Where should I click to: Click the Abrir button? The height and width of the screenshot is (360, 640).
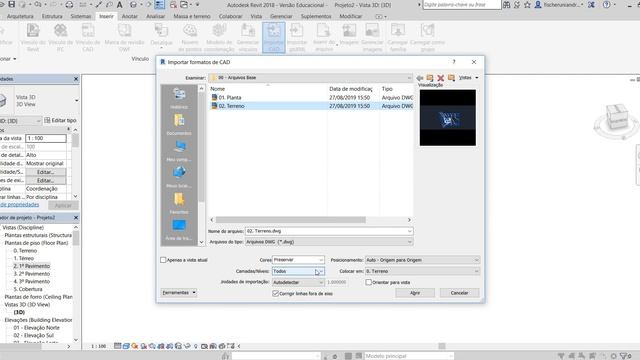pos(415,293)
